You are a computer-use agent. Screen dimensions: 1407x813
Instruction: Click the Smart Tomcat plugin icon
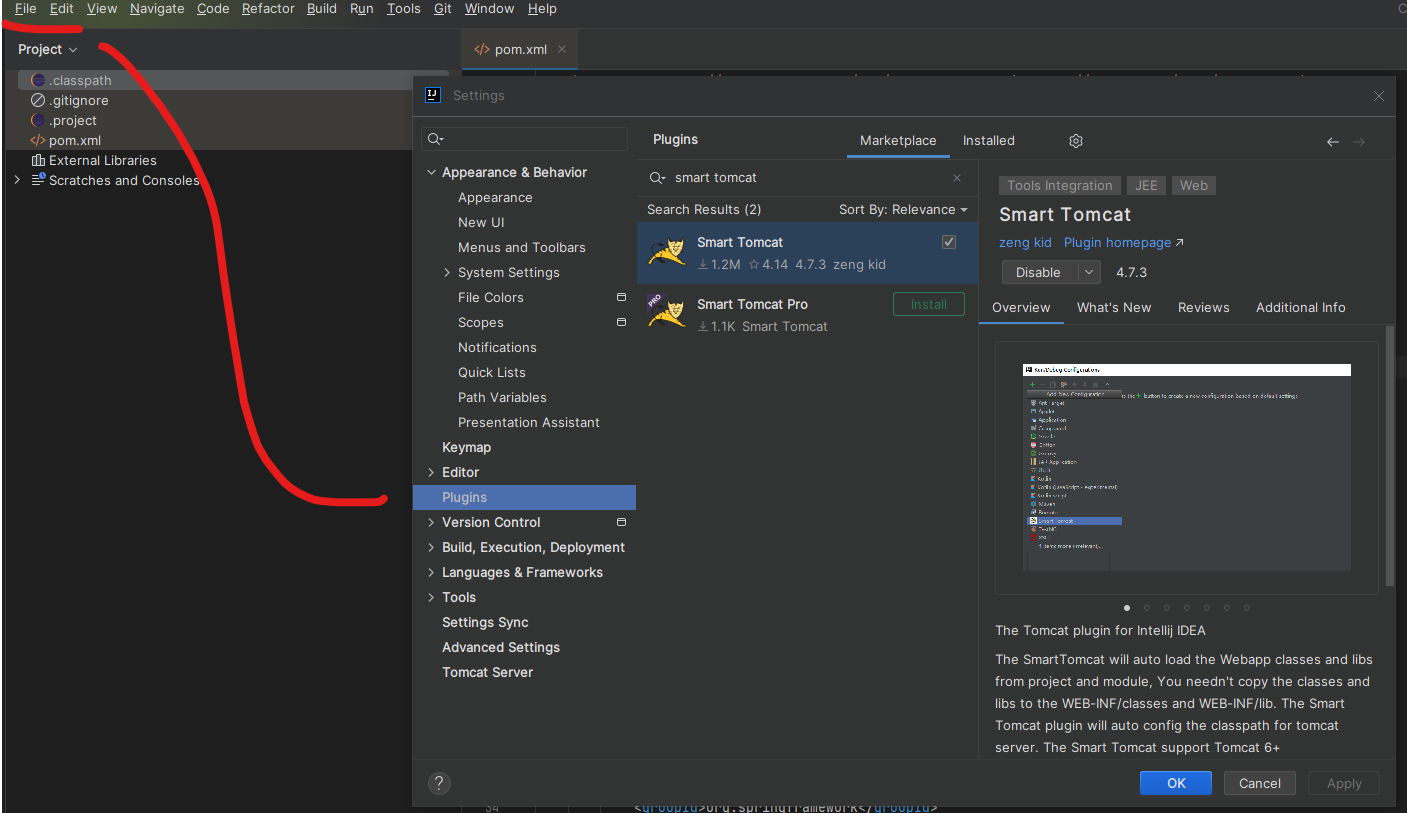click(667, 252)
